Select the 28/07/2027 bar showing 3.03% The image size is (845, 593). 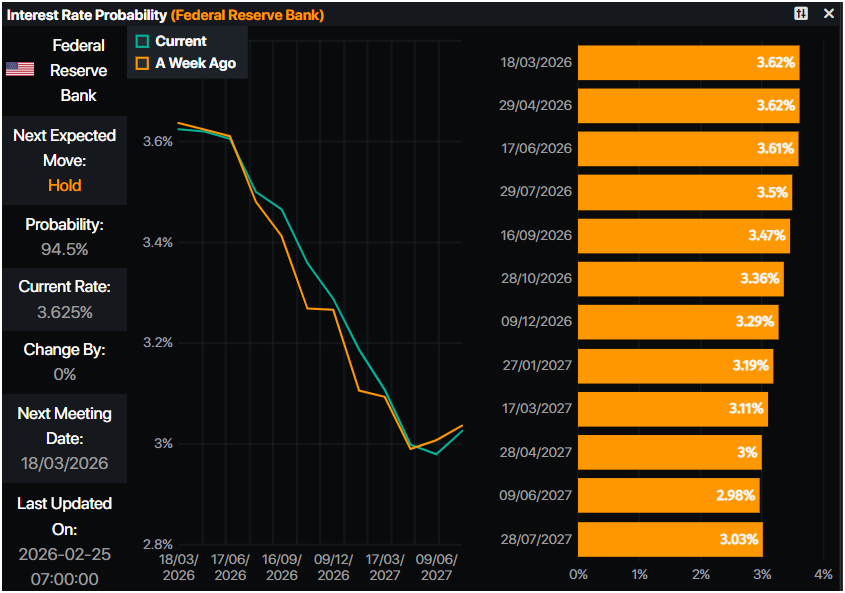click(670, 539)
